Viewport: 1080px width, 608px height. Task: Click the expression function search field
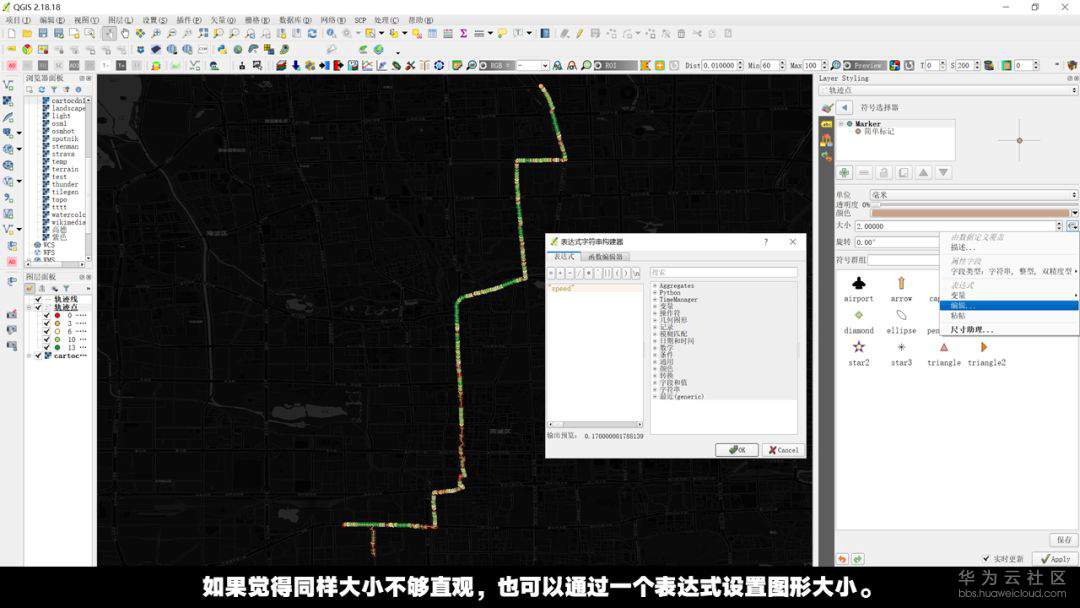click(723, 273)
